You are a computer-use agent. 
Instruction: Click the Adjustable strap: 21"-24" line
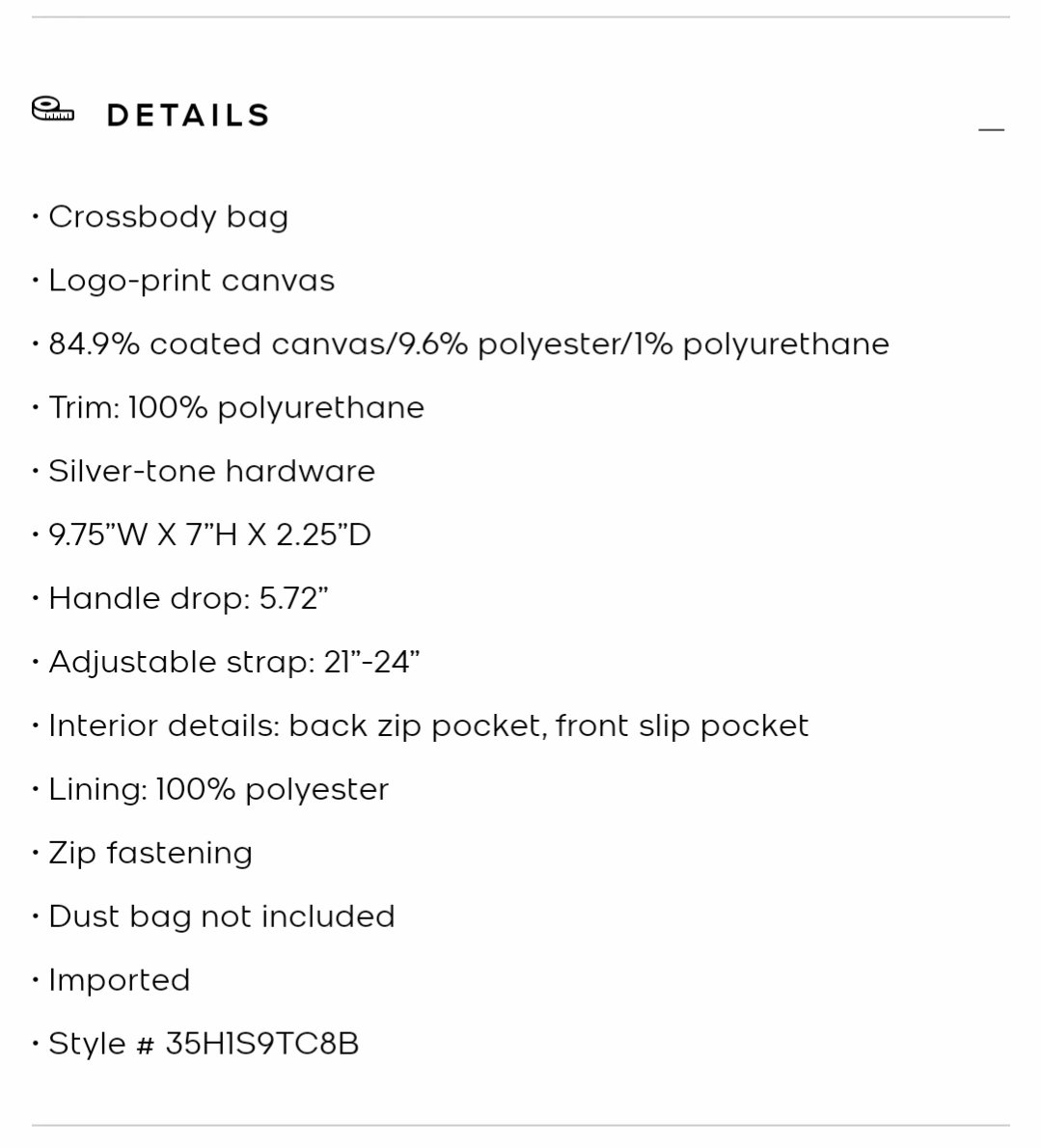click(234, 663)
